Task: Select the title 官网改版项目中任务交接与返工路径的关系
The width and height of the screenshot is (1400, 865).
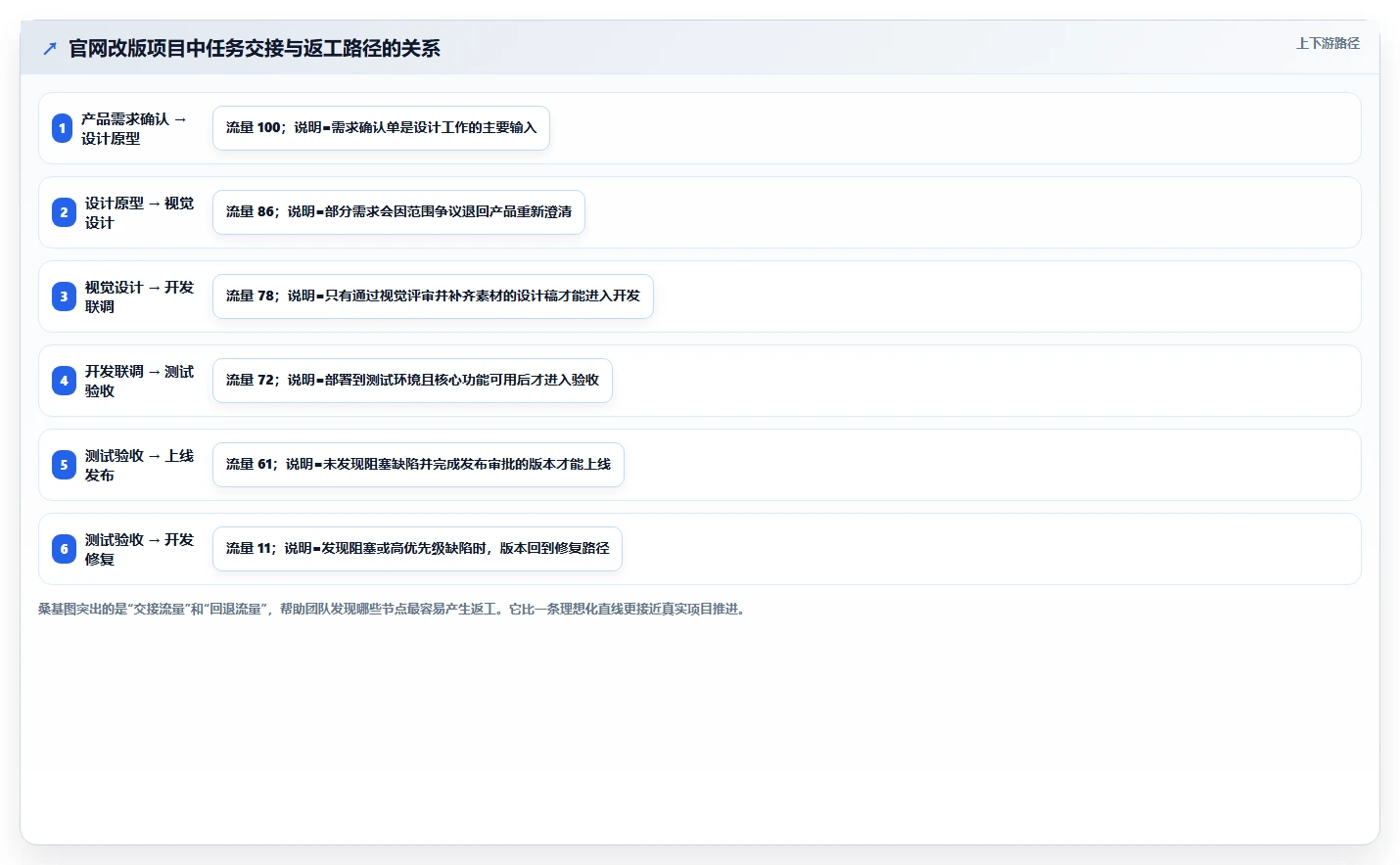Action: tap(255, 48)
